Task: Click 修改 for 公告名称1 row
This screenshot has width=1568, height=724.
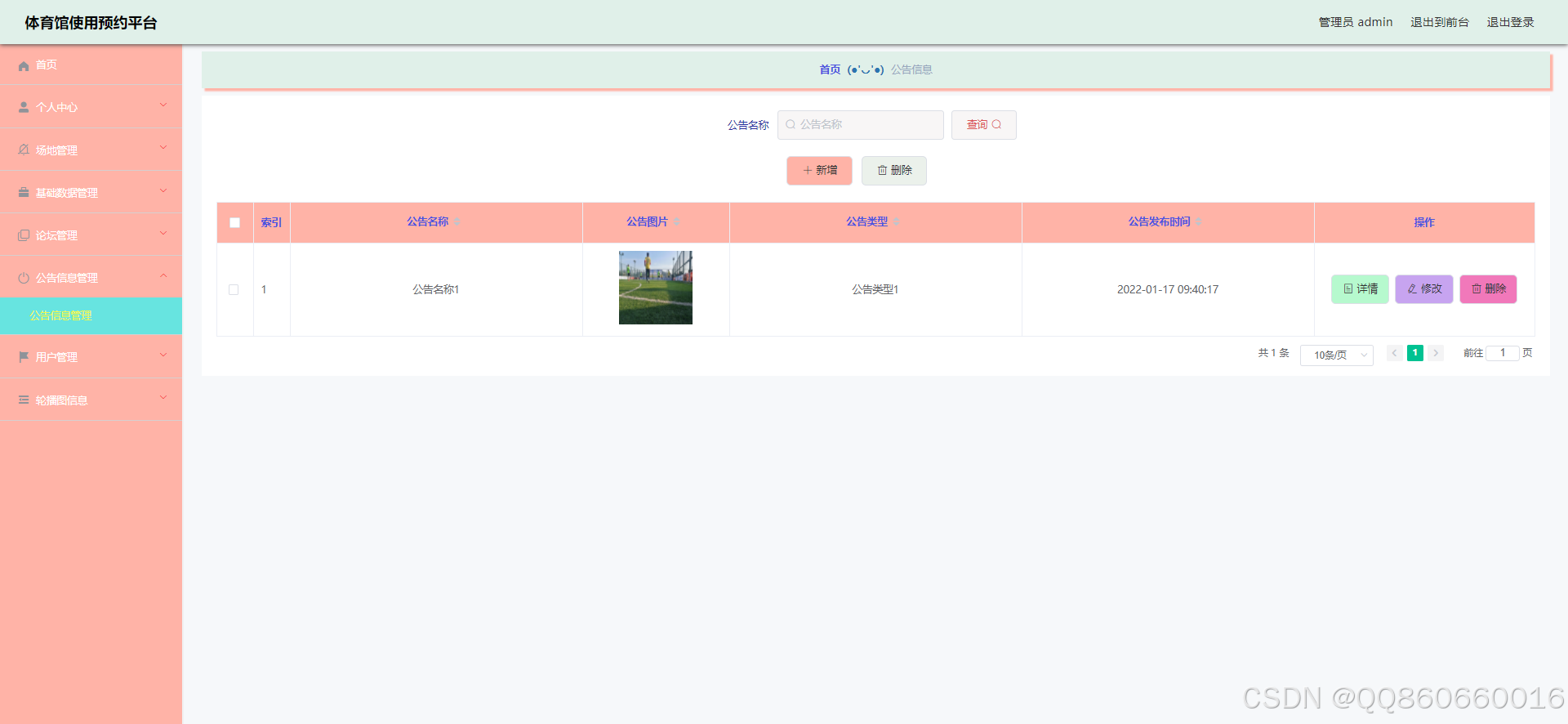Action: pos(1424,289)
